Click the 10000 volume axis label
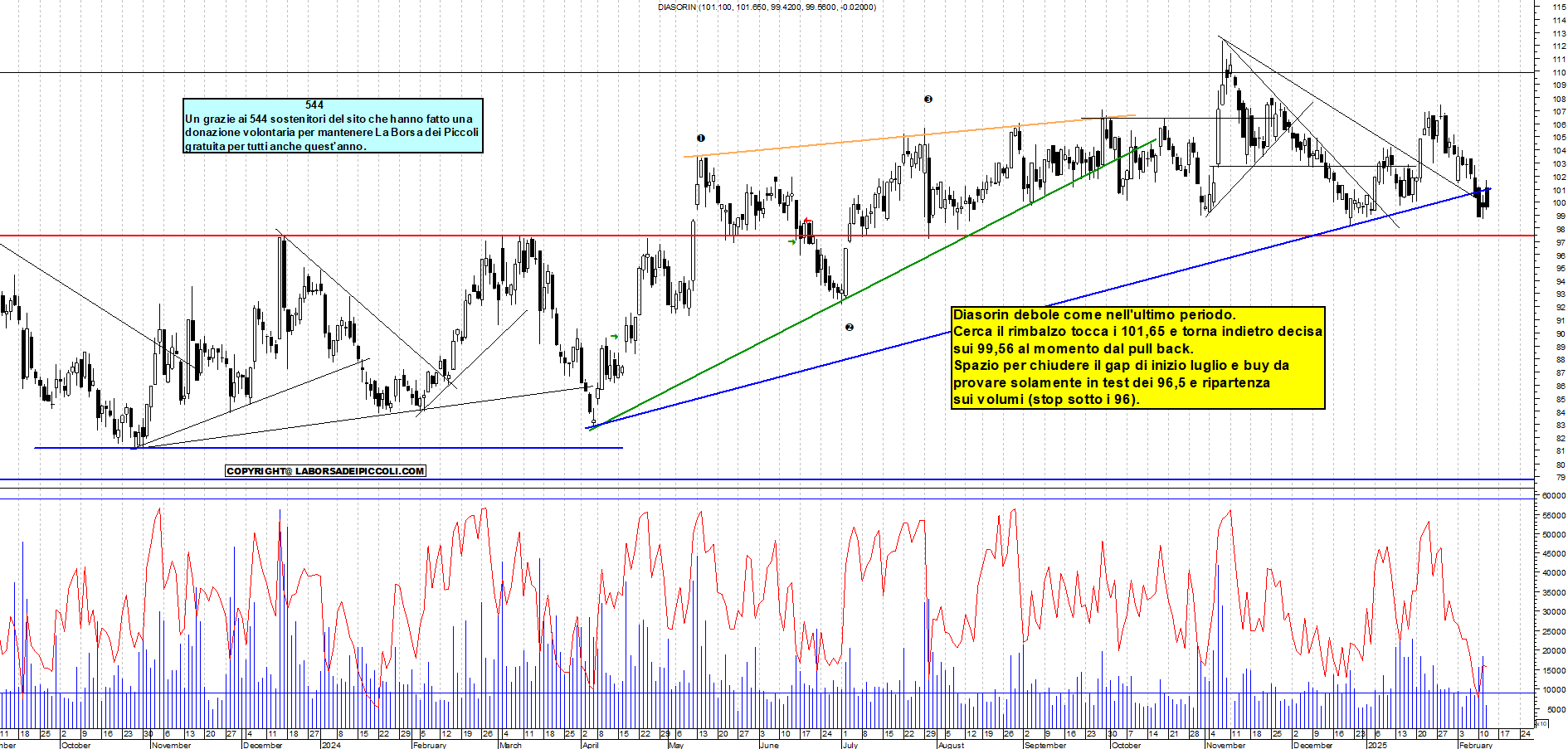Viewport: 1568px width, 749px height. click(1554, 689)
